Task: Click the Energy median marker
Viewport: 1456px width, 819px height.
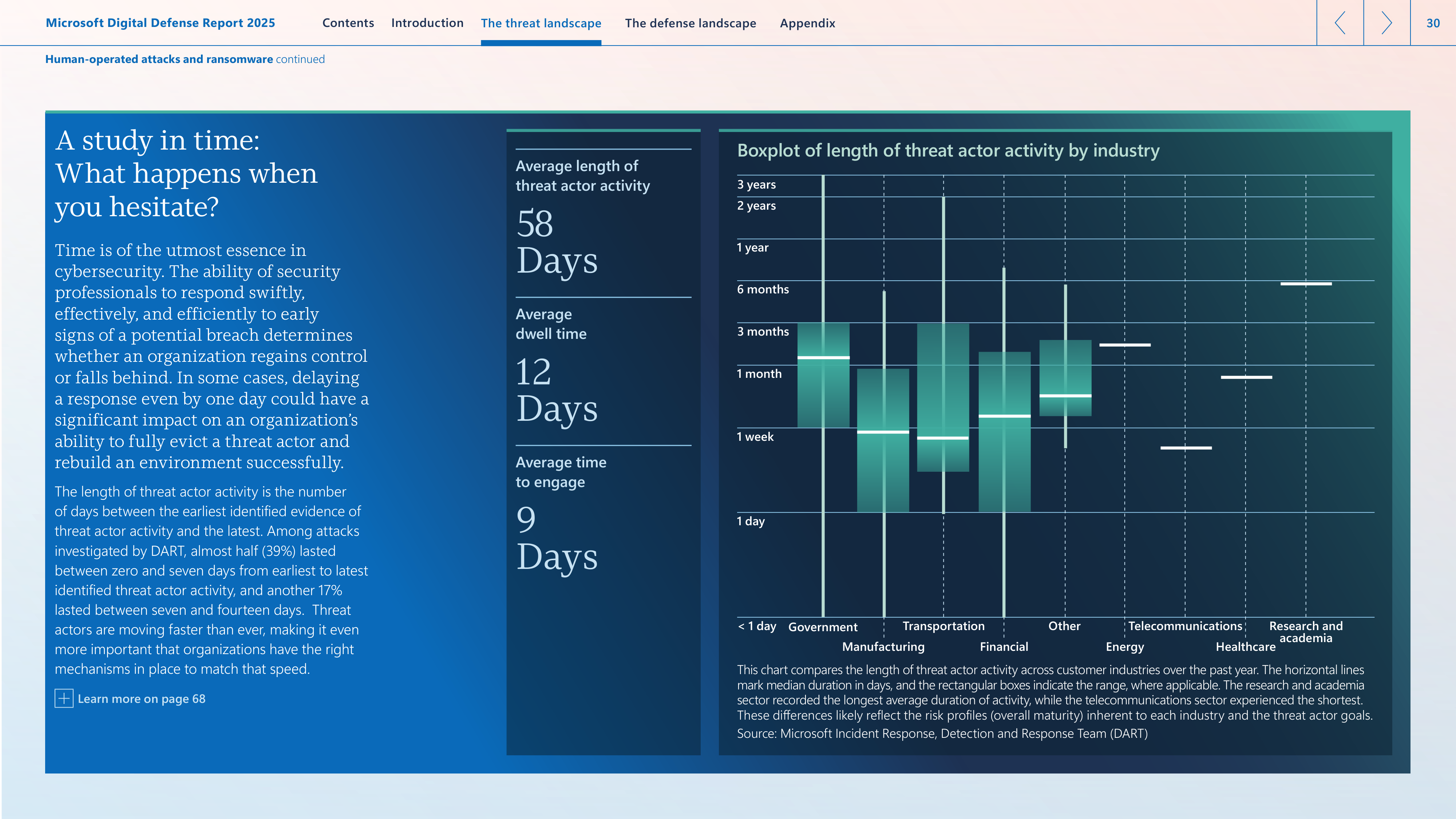Action: point(1125,345)
